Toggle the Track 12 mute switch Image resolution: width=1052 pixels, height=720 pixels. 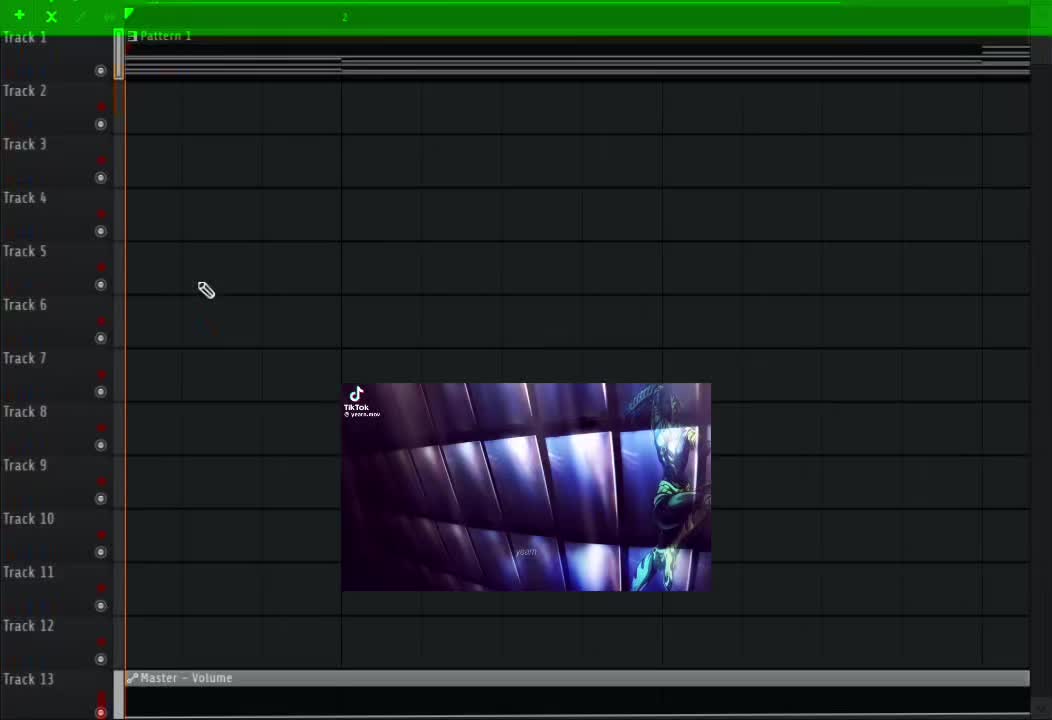101,659
